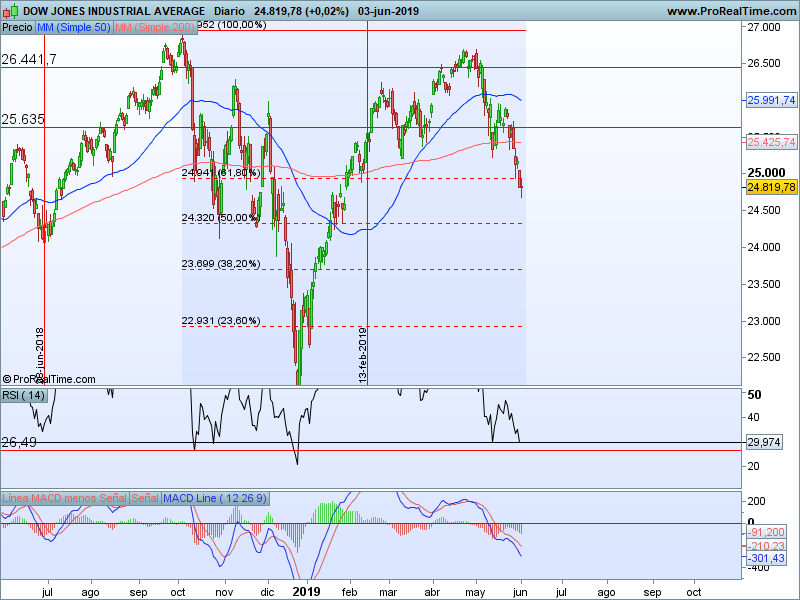Click the 22.931 (23,60%) Fibonacci label

[x=221, y=320]
